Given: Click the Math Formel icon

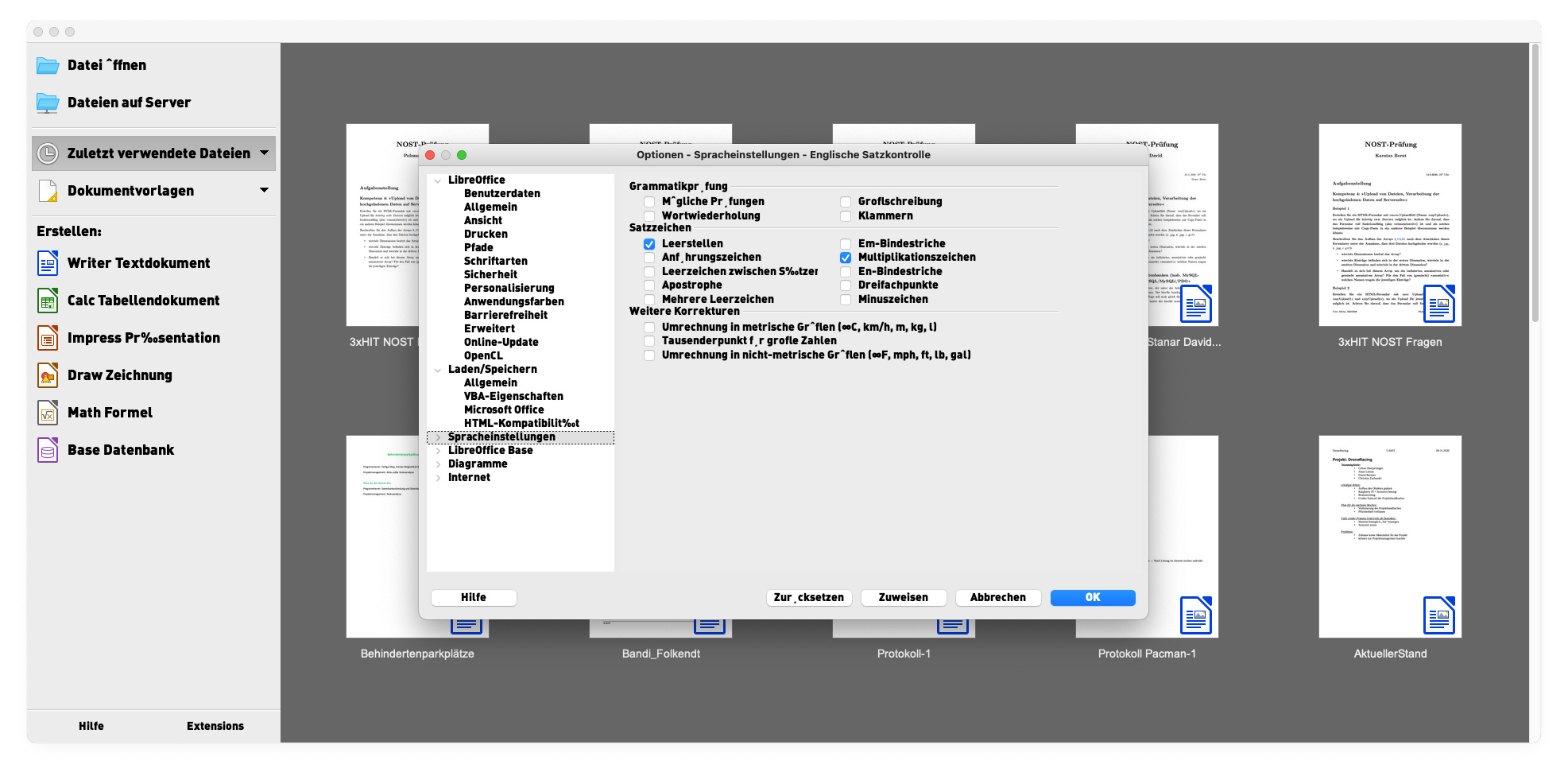Looking at the screenshot, I should pyautogui.click(x=48, y=413).
